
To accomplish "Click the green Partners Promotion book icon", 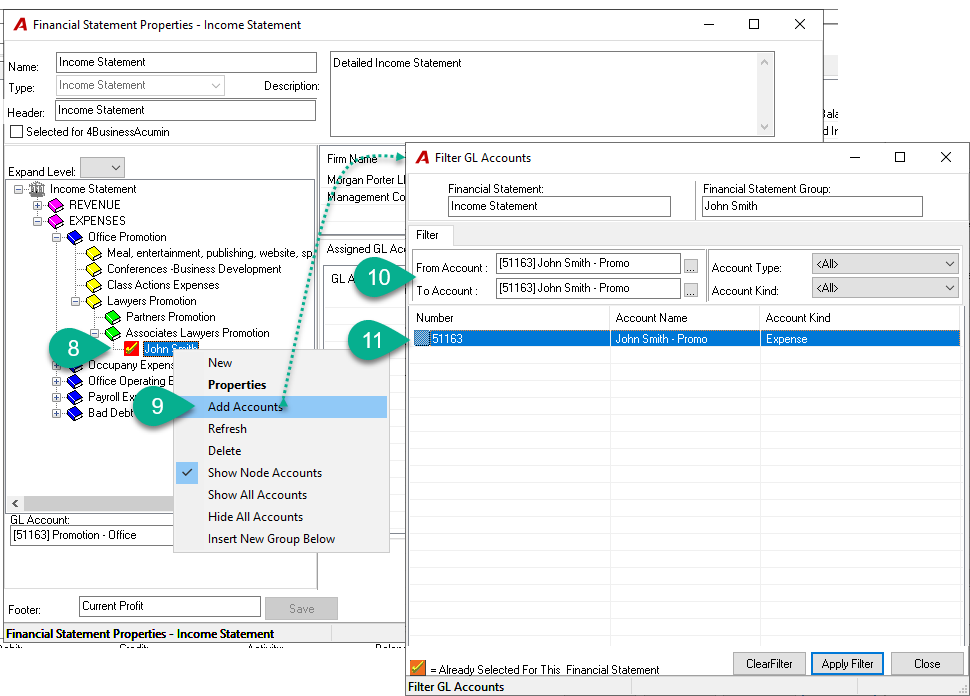I will (x=113, y=317).
